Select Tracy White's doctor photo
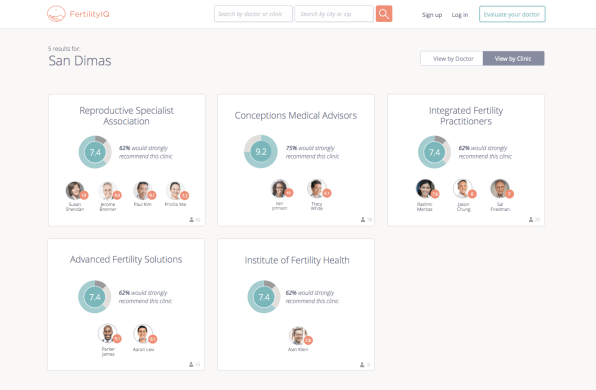This screenshot has width=596, height=390. point(317,188)
